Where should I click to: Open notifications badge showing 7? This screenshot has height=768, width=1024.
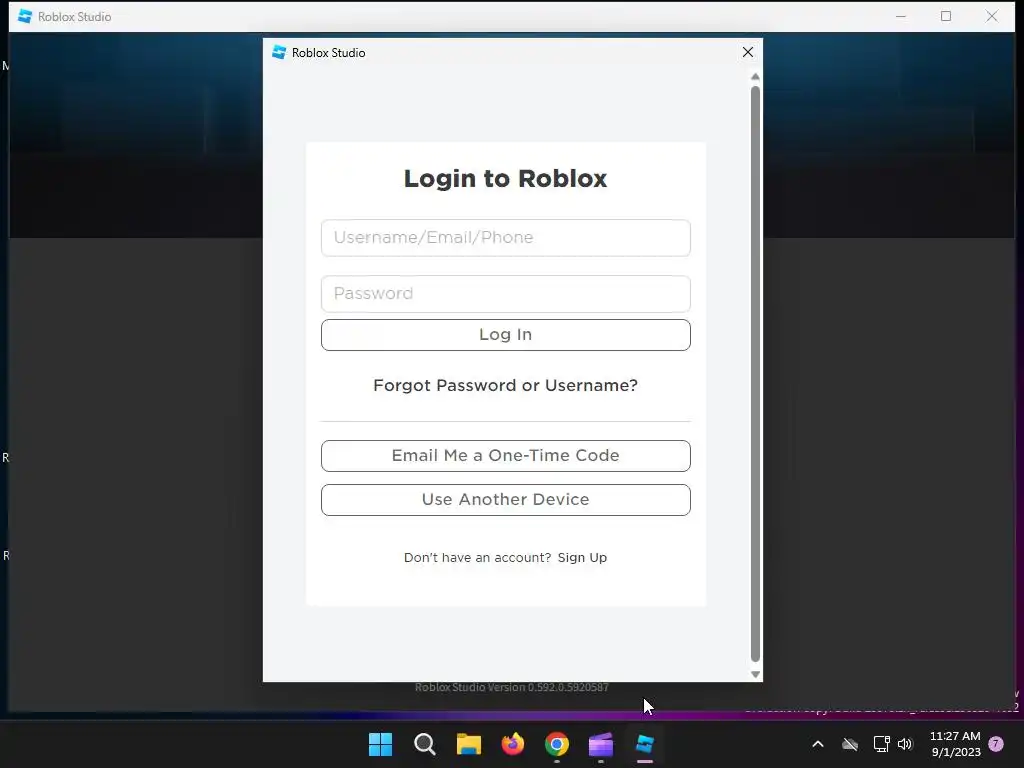(x=996, y=744)
